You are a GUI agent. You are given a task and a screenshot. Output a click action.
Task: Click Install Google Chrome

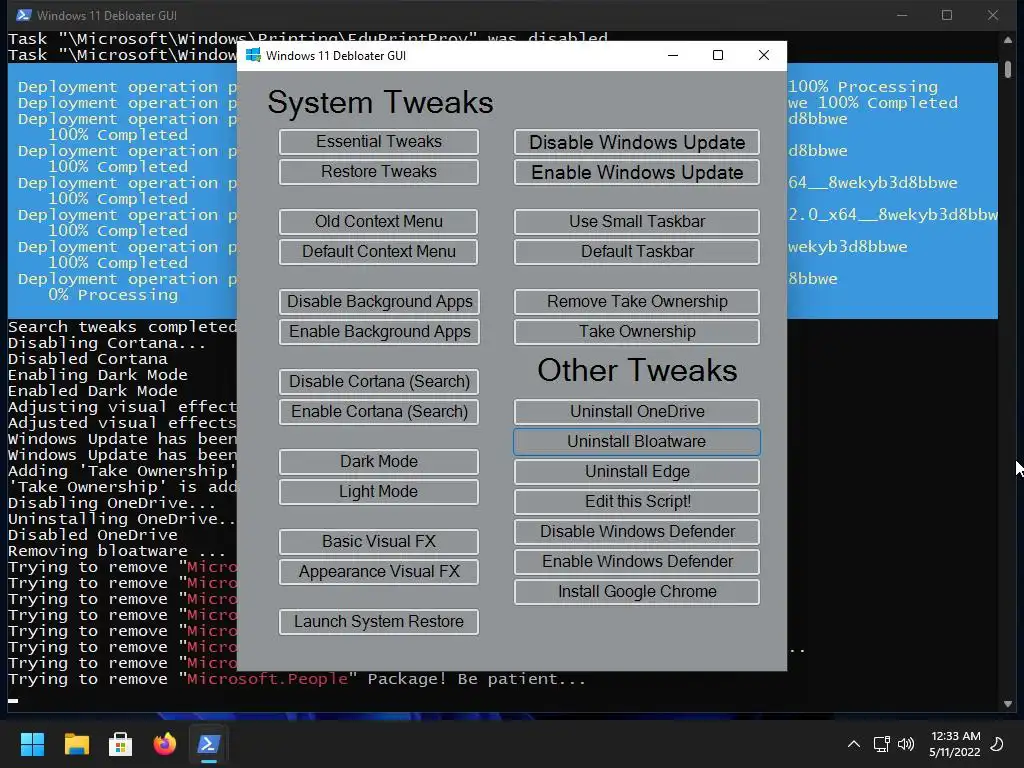pyautogui.click(x=637, y=592)
